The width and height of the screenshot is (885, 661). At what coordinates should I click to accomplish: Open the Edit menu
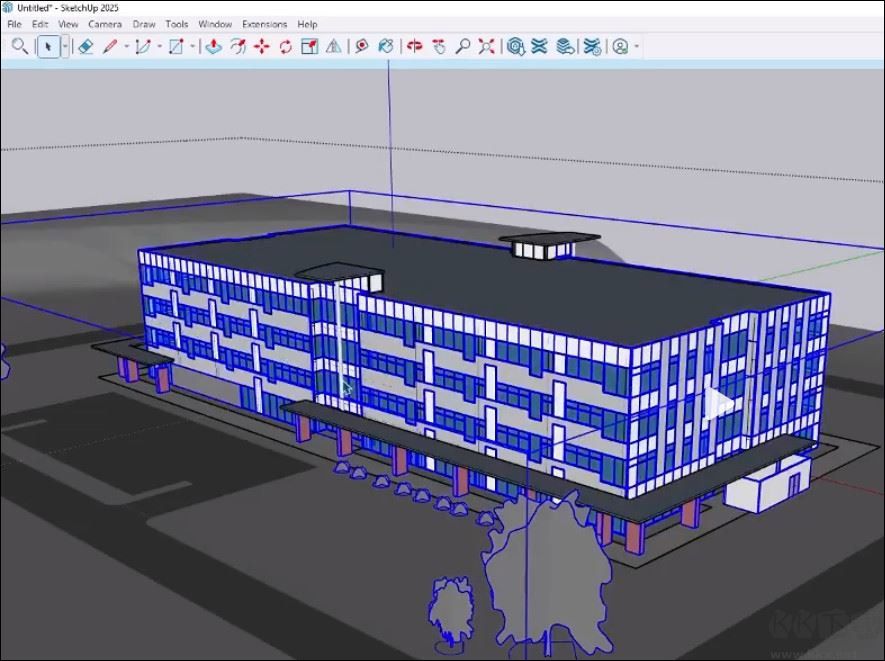click(x=40, y=24)
